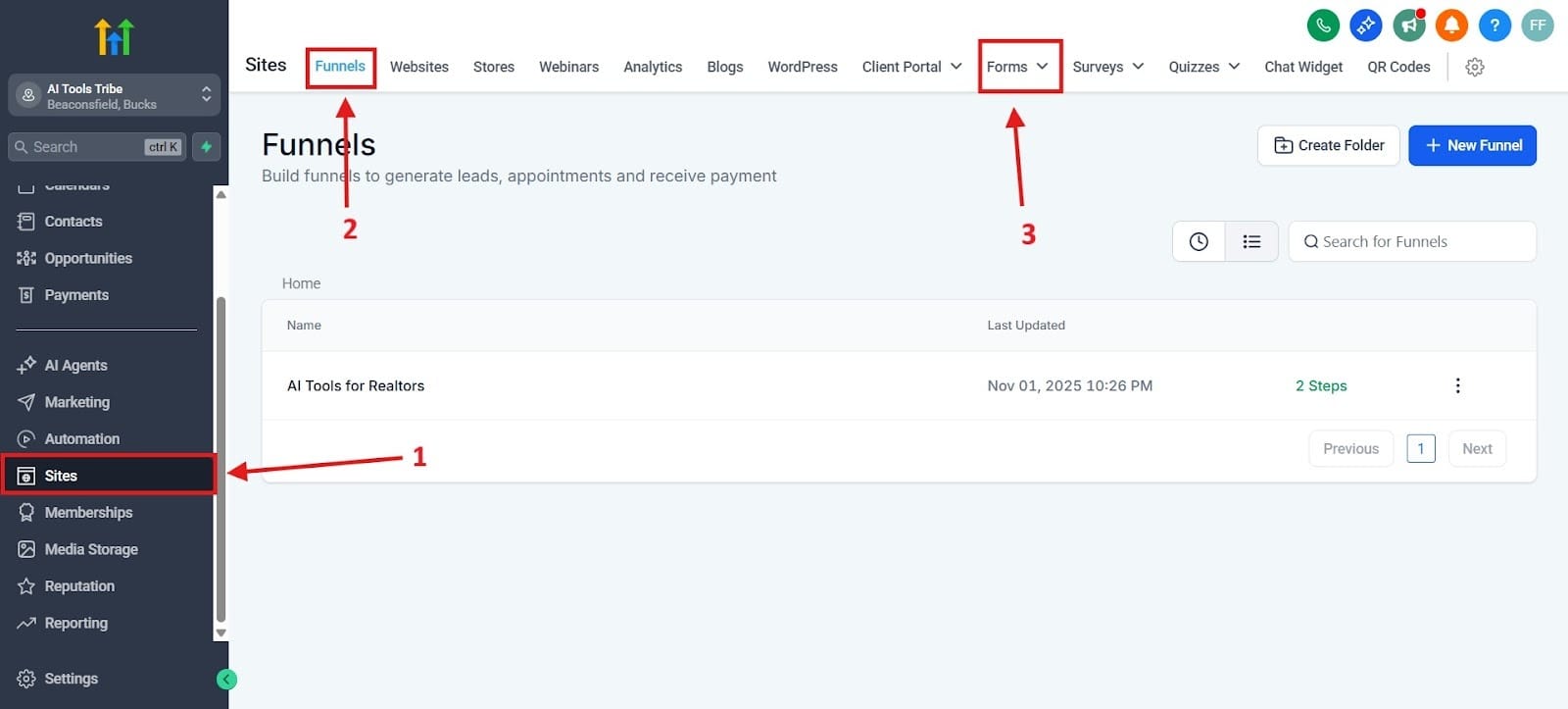Open the blue help question mark icon

point(1494,25)
